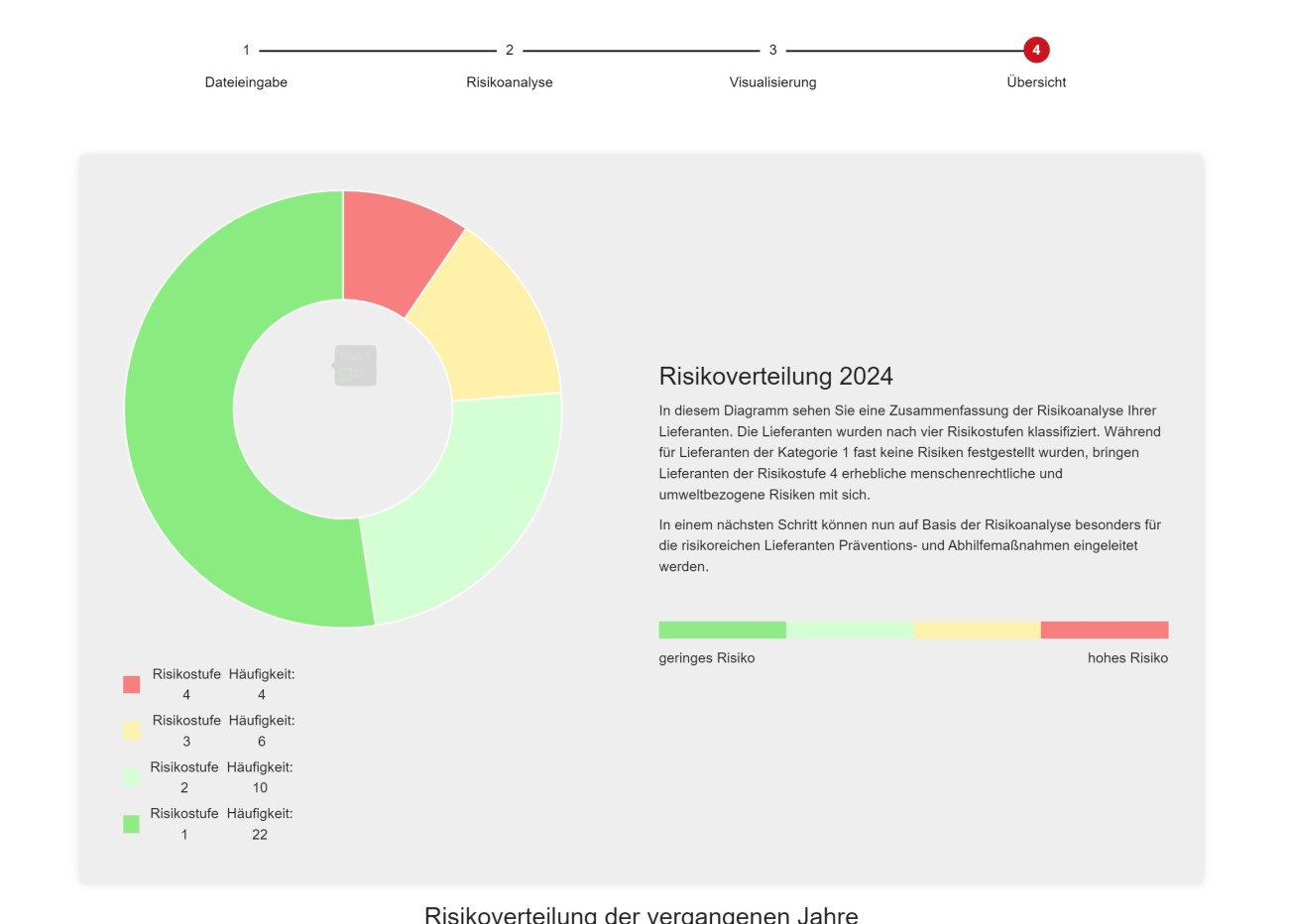
Task: Click the Risikoanalyse step label
Action: tap(510, 82)
